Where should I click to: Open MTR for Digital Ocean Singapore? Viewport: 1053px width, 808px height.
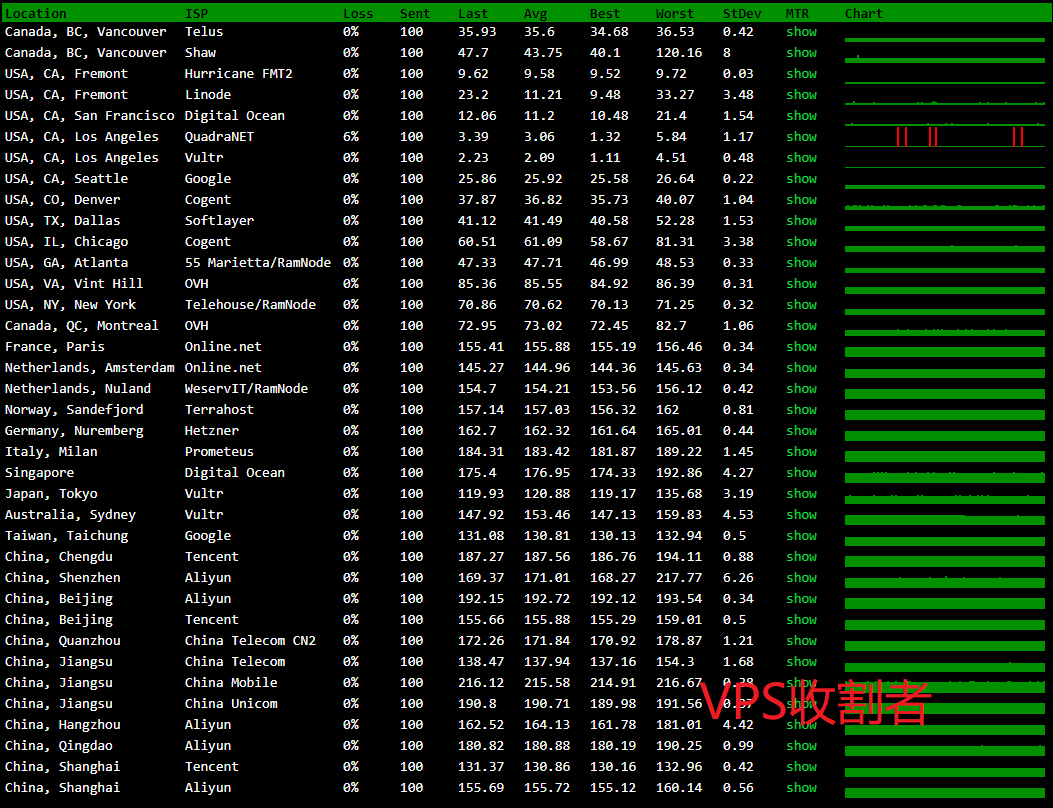click(801, 473)
